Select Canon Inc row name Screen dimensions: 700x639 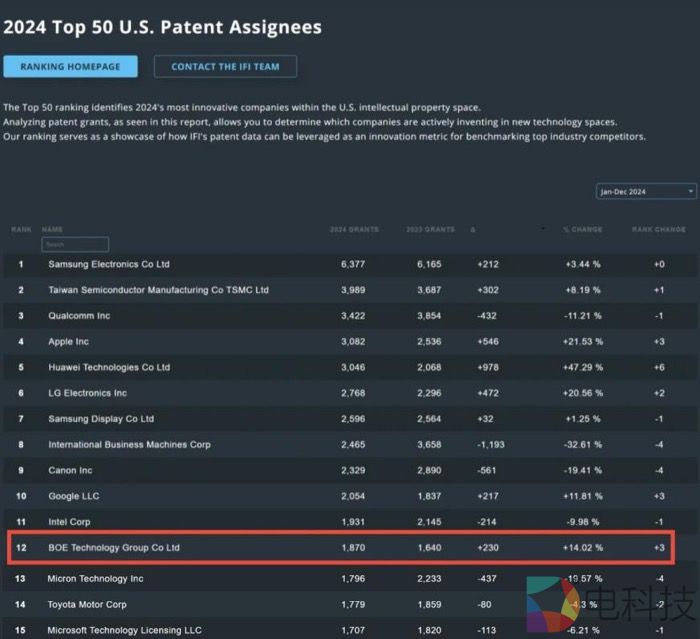[70, 470]
